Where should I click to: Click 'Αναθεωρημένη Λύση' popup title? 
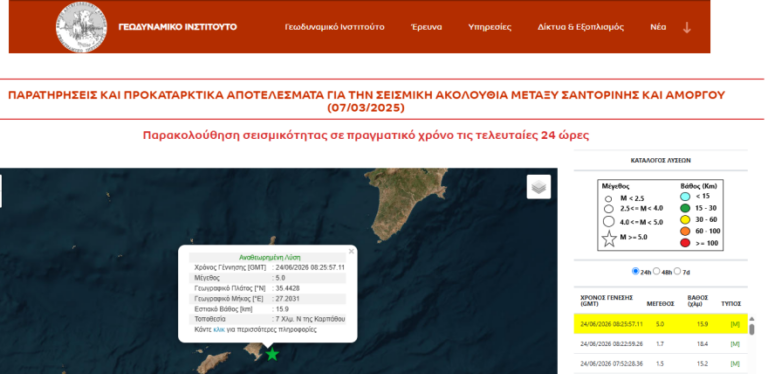tap(270, 257)
